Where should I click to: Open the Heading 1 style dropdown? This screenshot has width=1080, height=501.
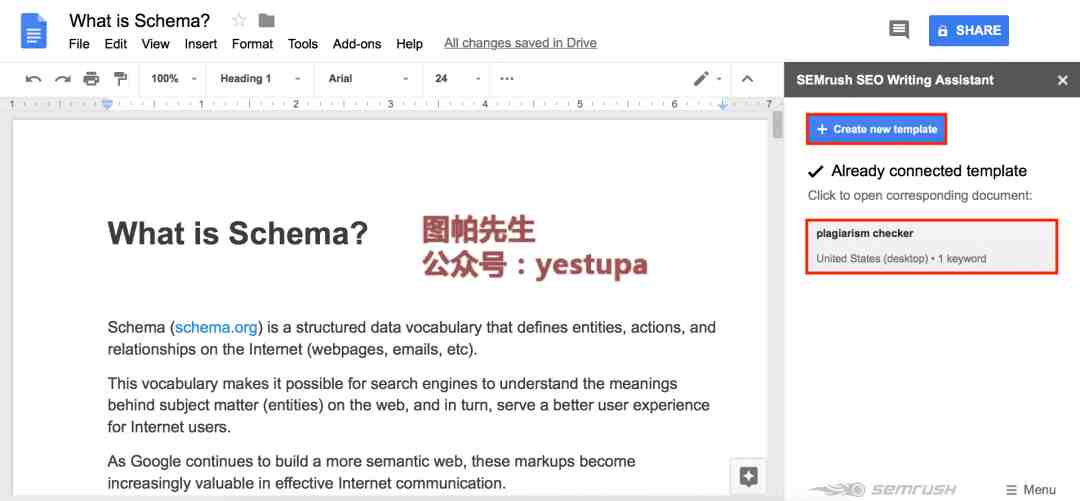click(x=260, y=79)
